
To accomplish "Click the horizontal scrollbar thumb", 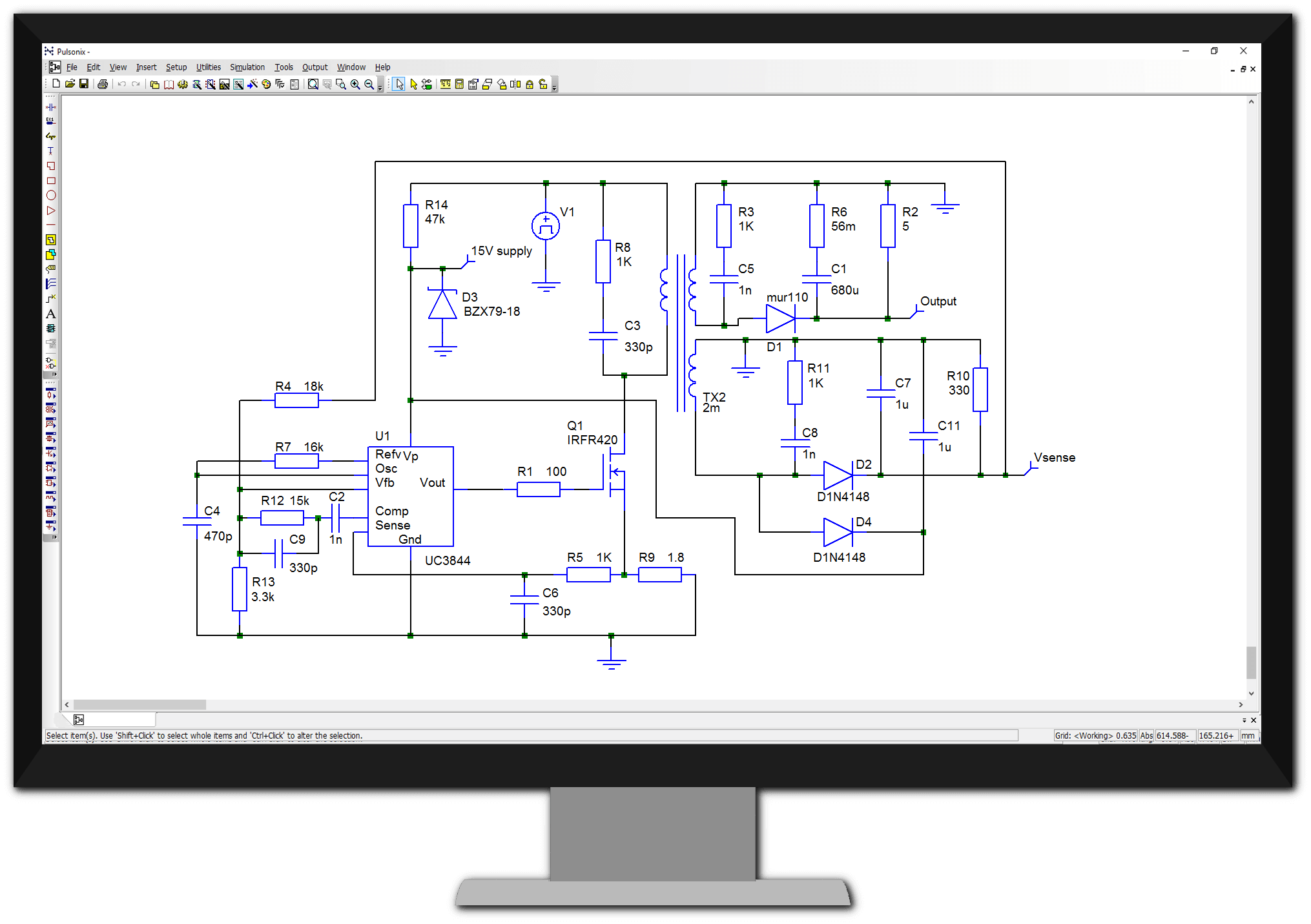I will [139, 704].
